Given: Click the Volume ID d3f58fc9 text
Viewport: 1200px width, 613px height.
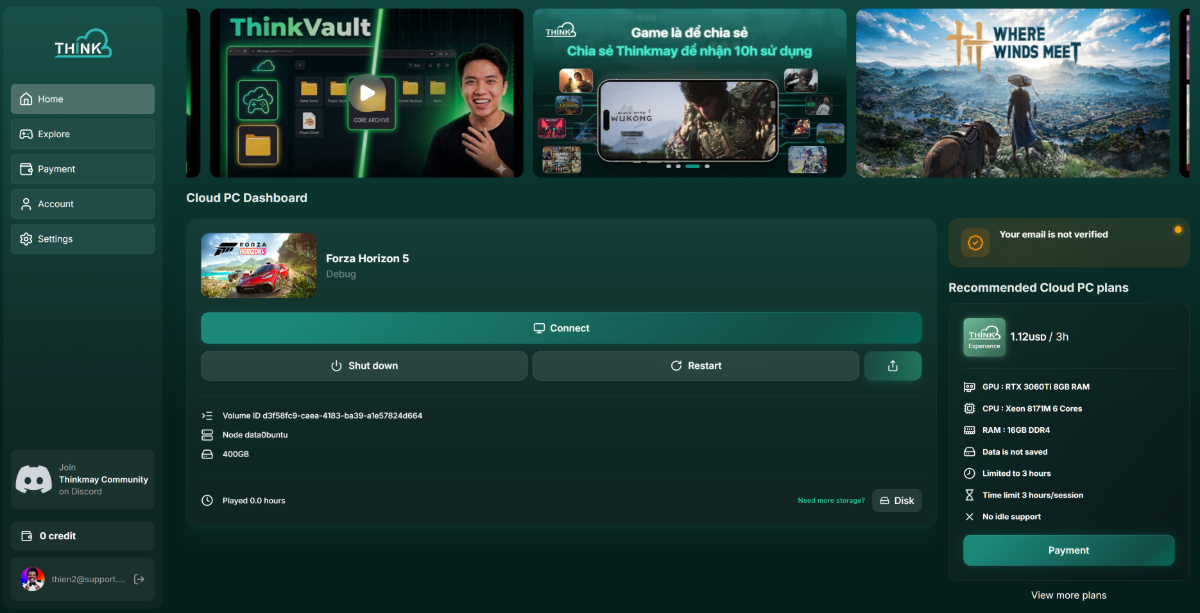Looking at the screenshot, I should [x=322, y=415].
